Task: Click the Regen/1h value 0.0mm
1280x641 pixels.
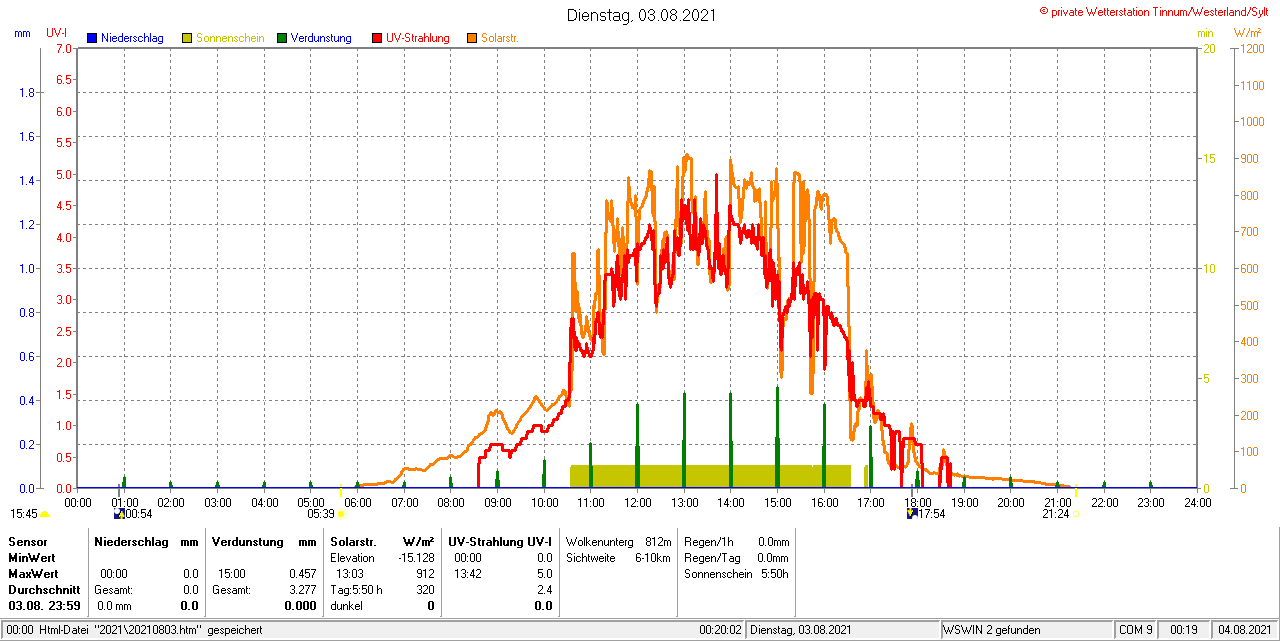Action: (773, 541)
